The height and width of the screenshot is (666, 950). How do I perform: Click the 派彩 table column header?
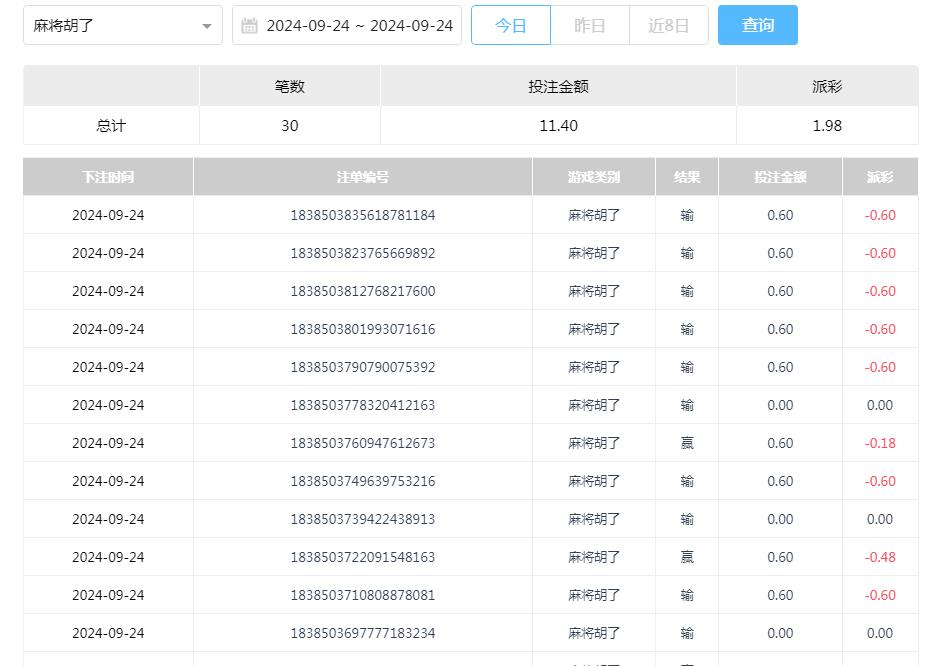[x=880, y=177]
